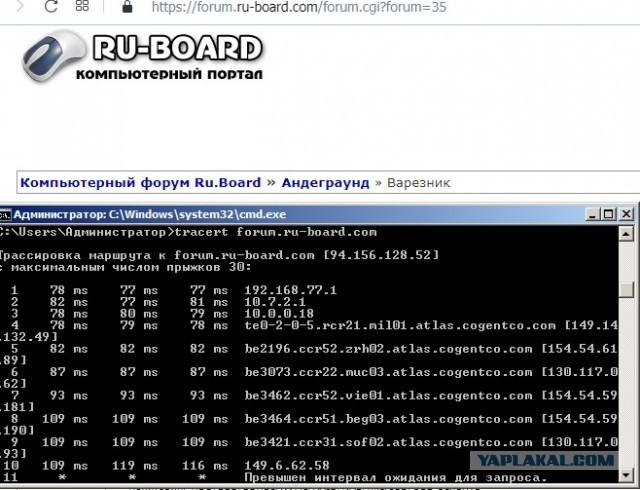Select the forum.ru-board.com address bar URL

pyautogui.click(x=299, y=7)
